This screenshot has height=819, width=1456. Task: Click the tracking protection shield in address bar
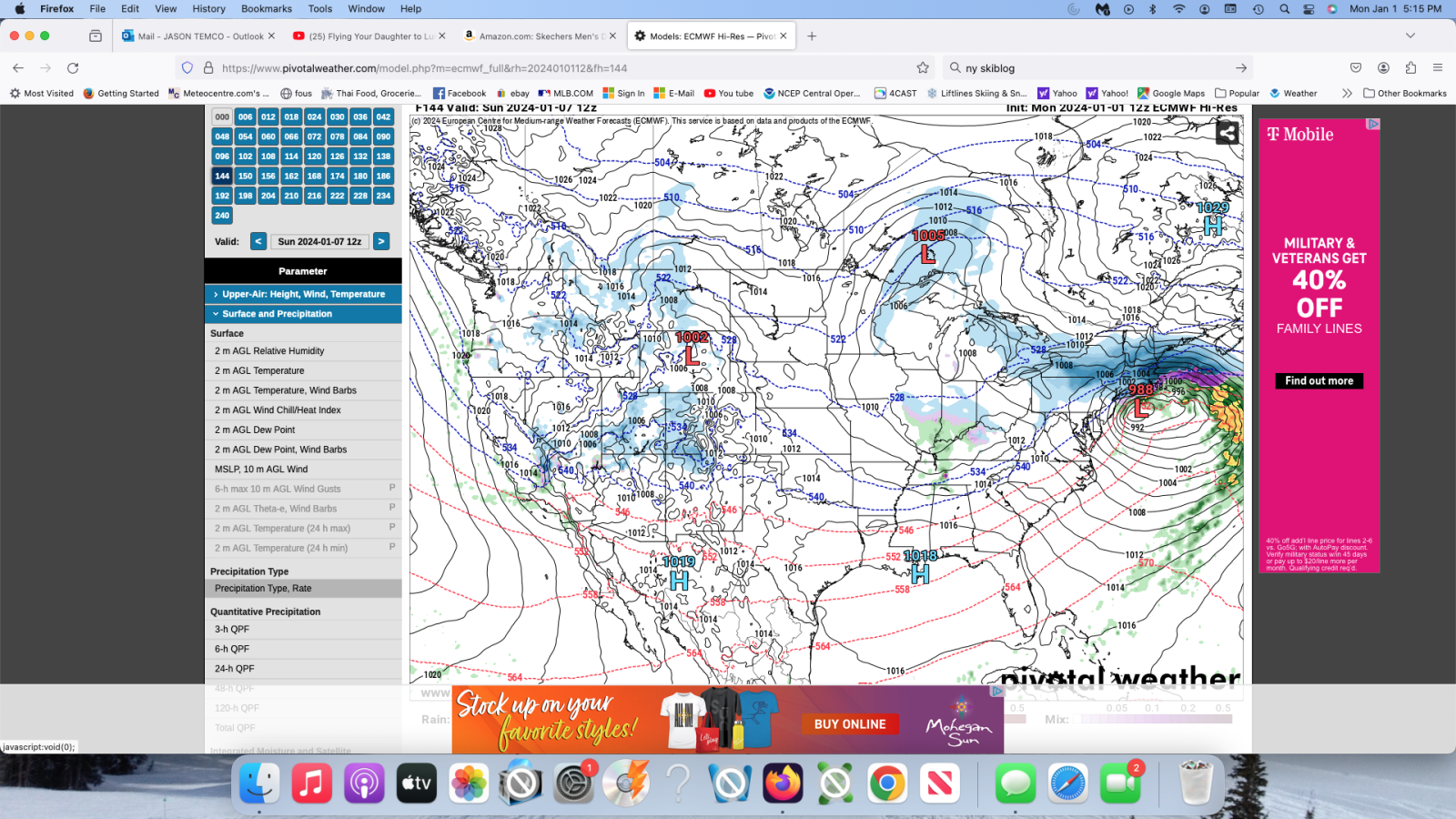point(187,67)
